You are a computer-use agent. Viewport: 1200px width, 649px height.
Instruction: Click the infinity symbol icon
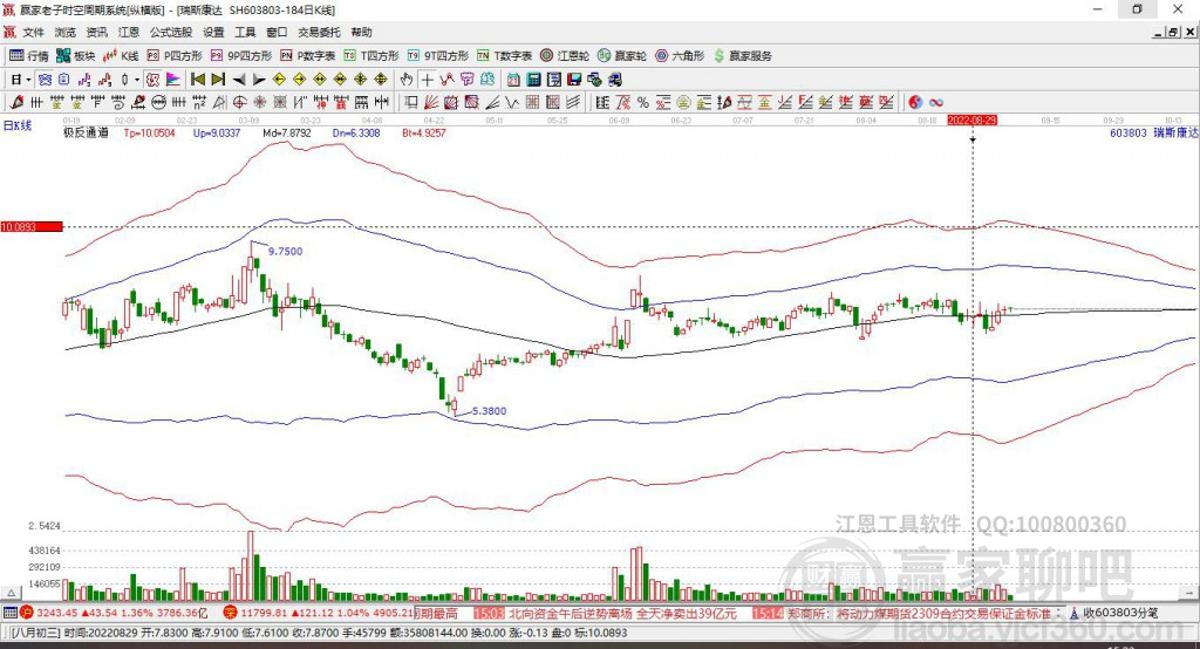point(937,101)
